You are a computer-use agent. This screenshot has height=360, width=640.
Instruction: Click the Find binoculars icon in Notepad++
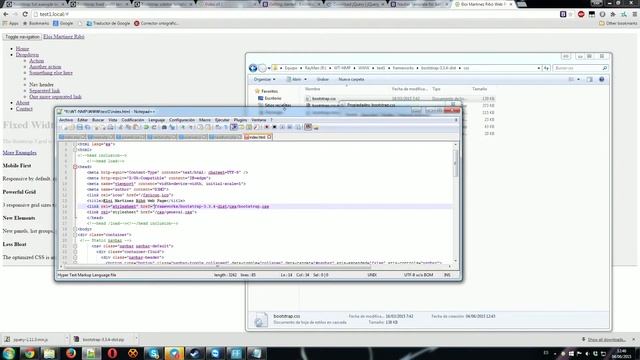pyautogui.click(x=164, y=127)
